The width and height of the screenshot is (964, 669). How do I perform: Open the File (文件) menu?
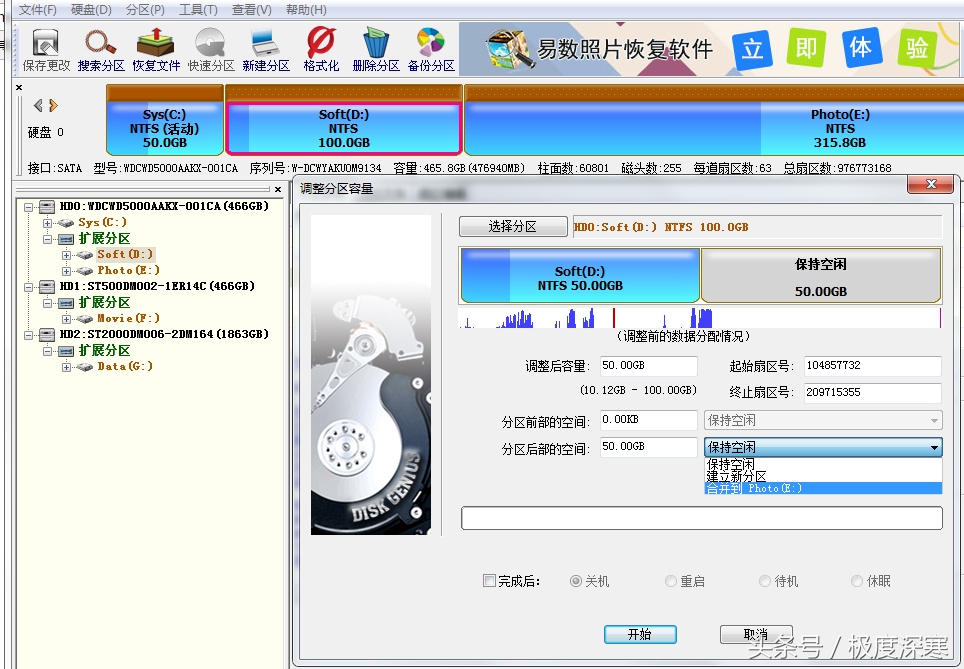point(38,10)
